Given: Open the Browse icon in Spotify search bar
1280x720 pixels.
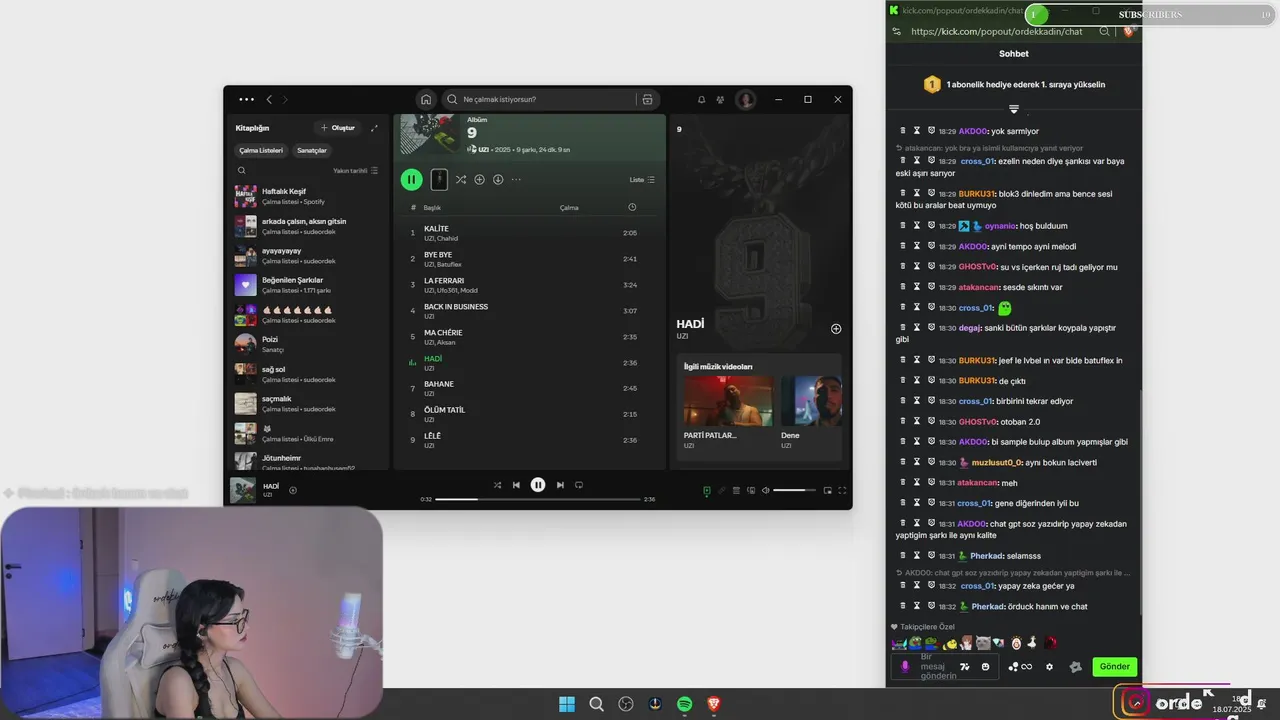Looking at the screenshot, I should (x=647, y=100).
